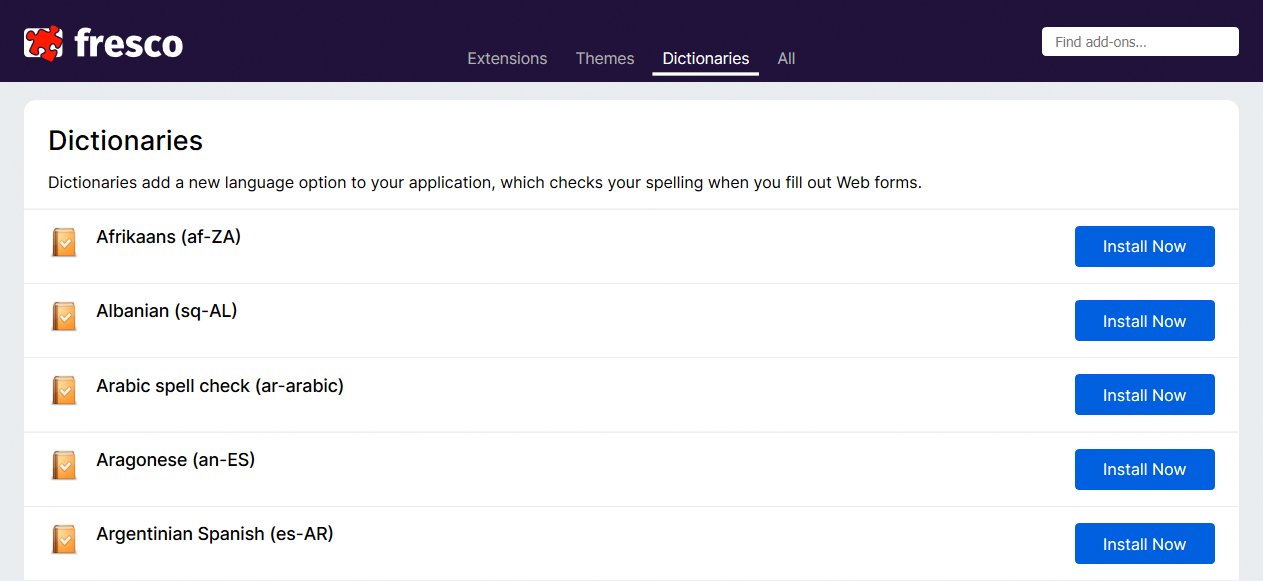Install the Arabic spell check dictionary
Viewport: 1263px width, 581px height.
click(1144, 395)
